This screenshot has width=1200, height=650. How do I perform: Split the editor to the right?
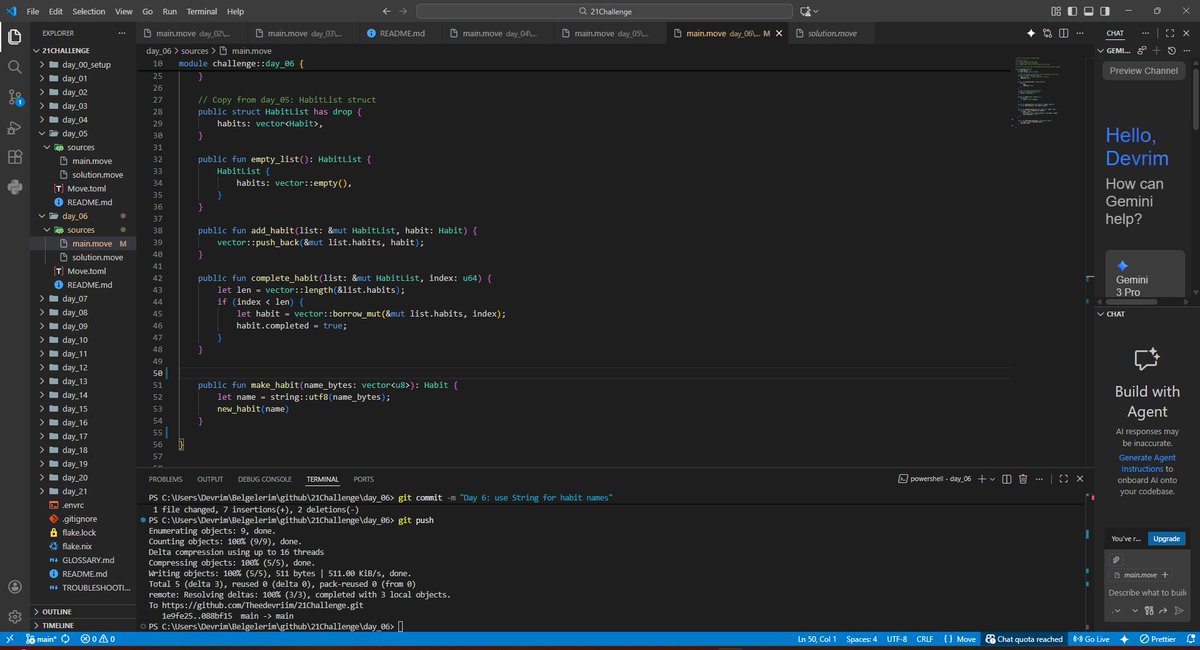click(1065, 33)
